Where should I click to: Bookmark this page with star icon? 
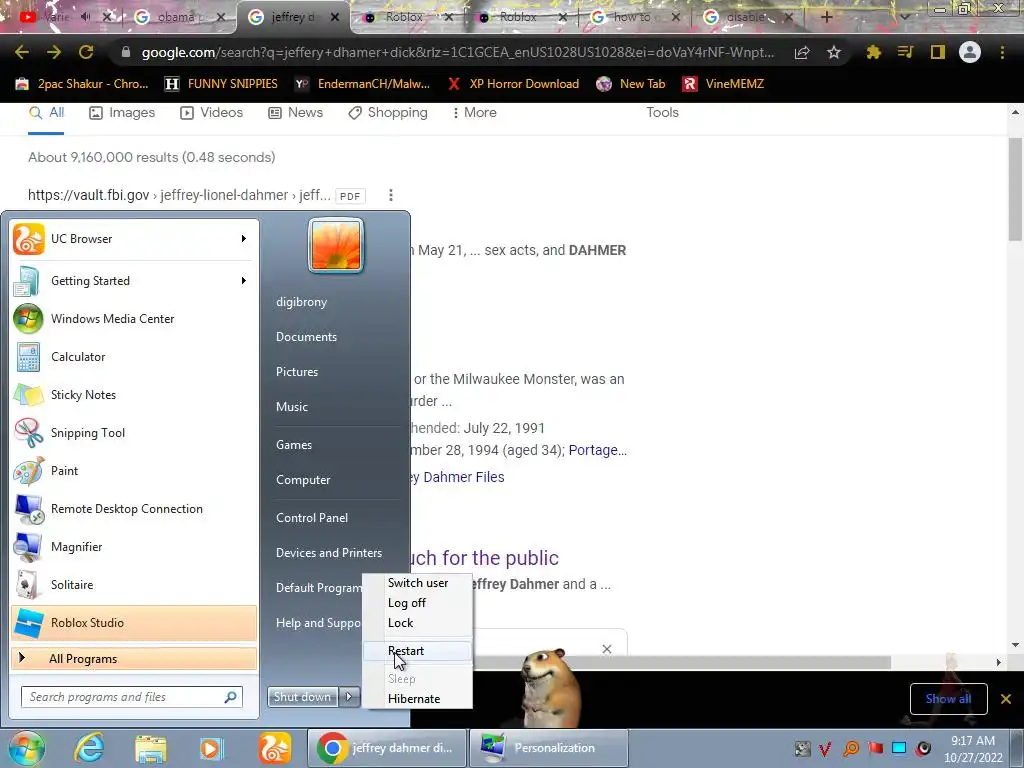pyautogui.click(x=834, y=52)
